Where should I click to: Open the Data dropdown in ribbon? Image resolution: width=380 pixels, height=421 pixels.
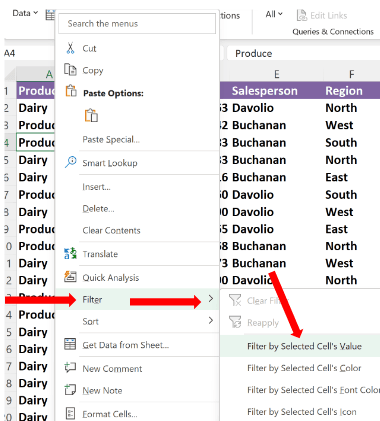25,13
